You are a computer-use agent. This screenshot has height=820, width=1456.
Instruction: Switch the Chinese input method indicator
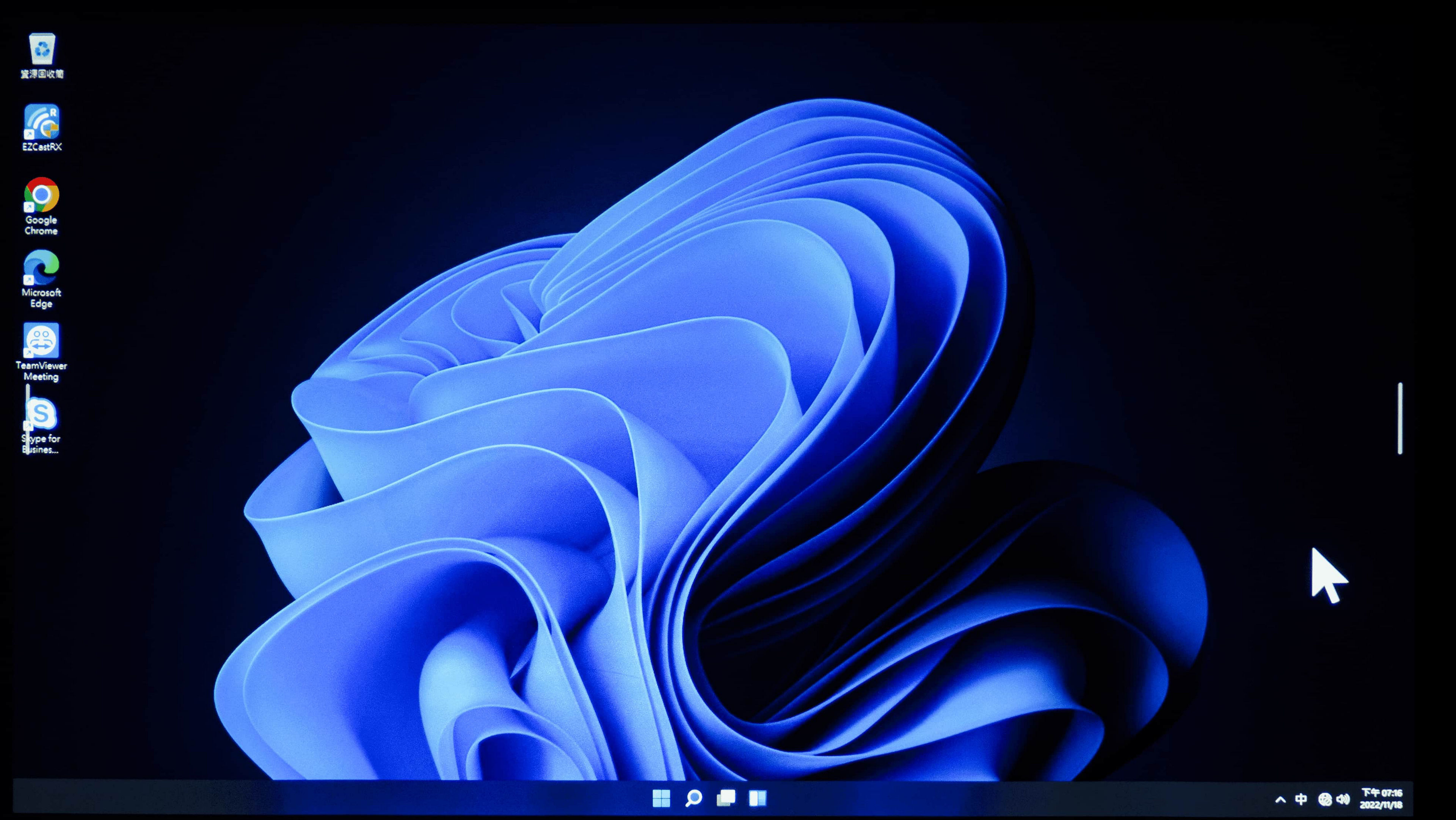1301,798
